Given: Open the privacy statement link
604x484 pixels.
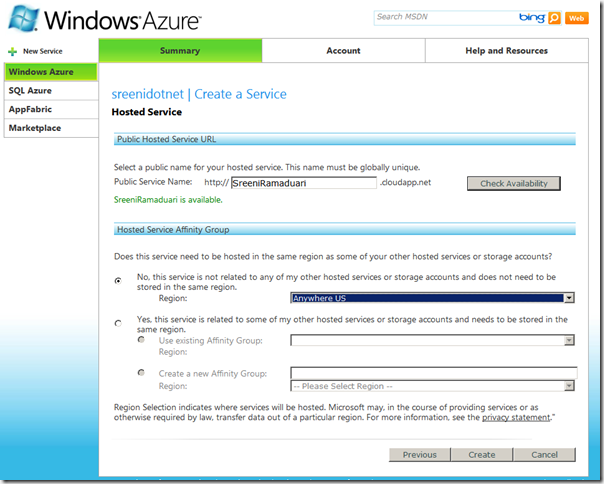Looking at the screenshot, I should coord(516,417).
